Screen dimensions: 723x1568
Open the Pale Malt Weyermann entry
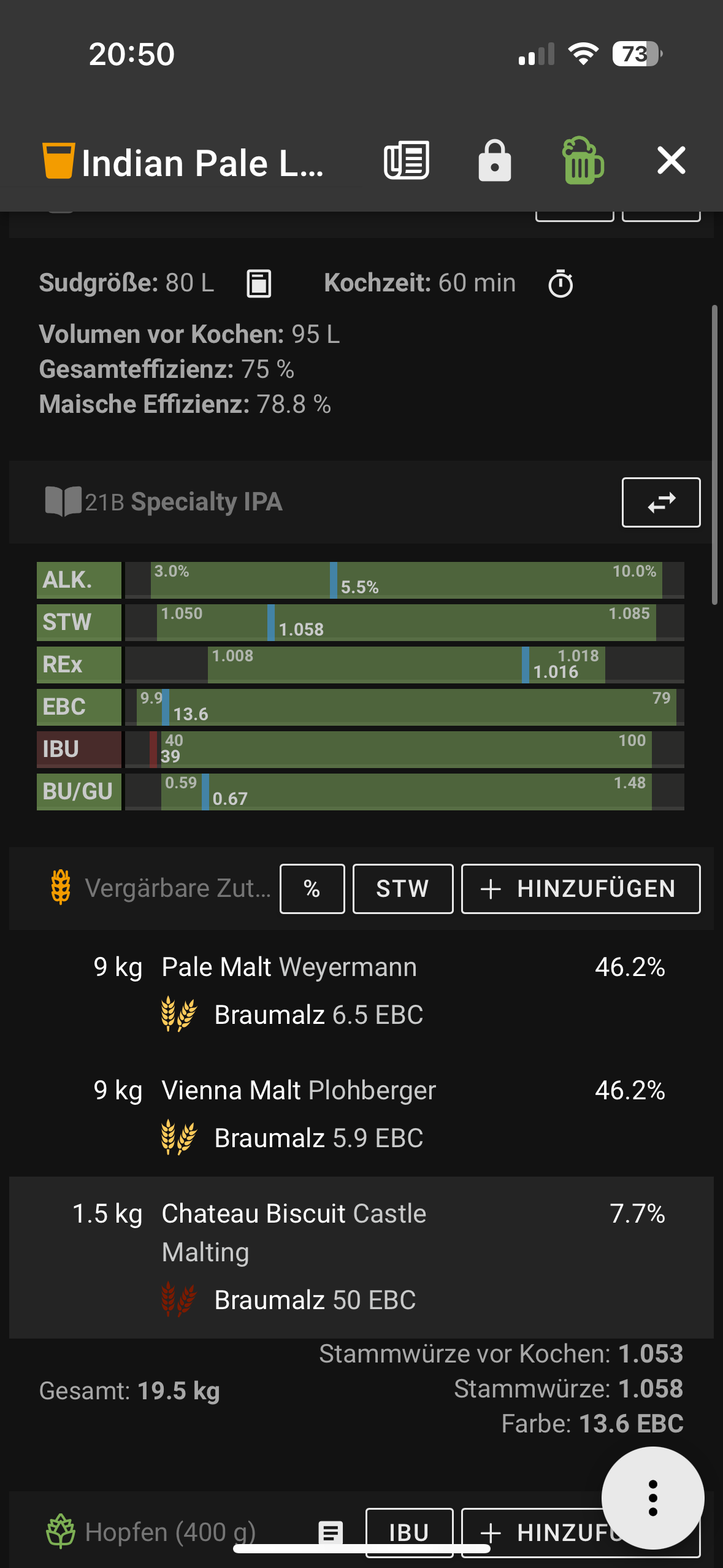[x=289, y=967]
